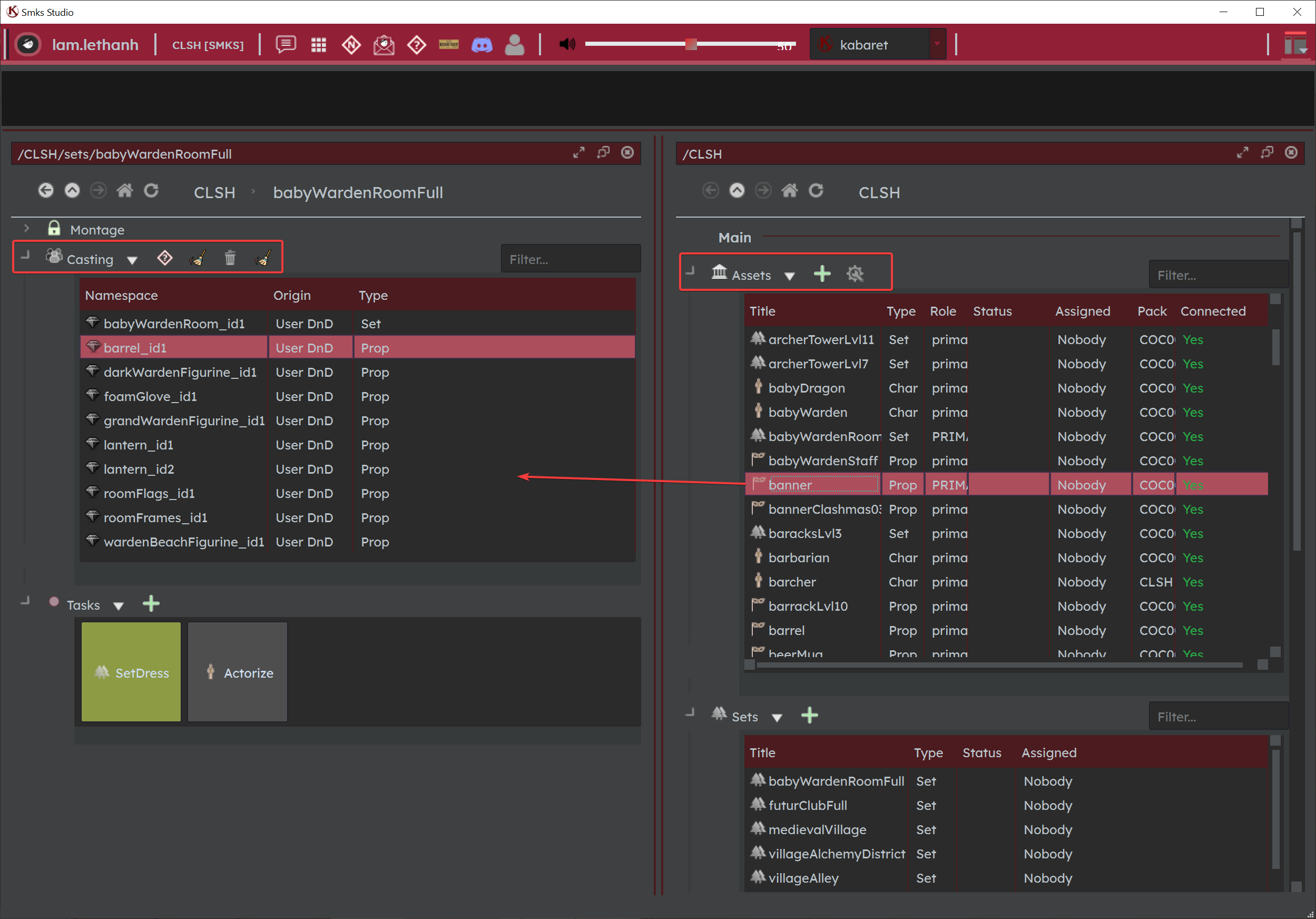This screenshot has height=919, width=1316.
Task: Collapse the Tasks section
Action: [x=25, y=601]
